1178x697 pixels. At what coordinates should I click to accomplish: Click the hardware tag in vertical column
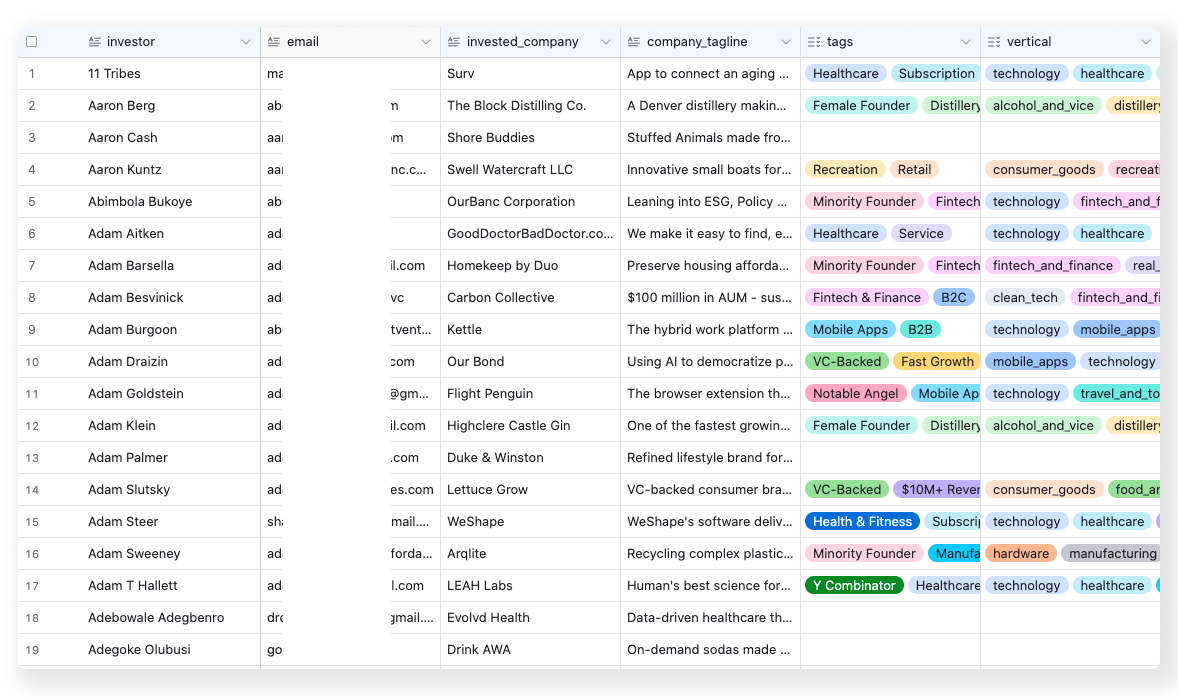(x=1021, y=554)
